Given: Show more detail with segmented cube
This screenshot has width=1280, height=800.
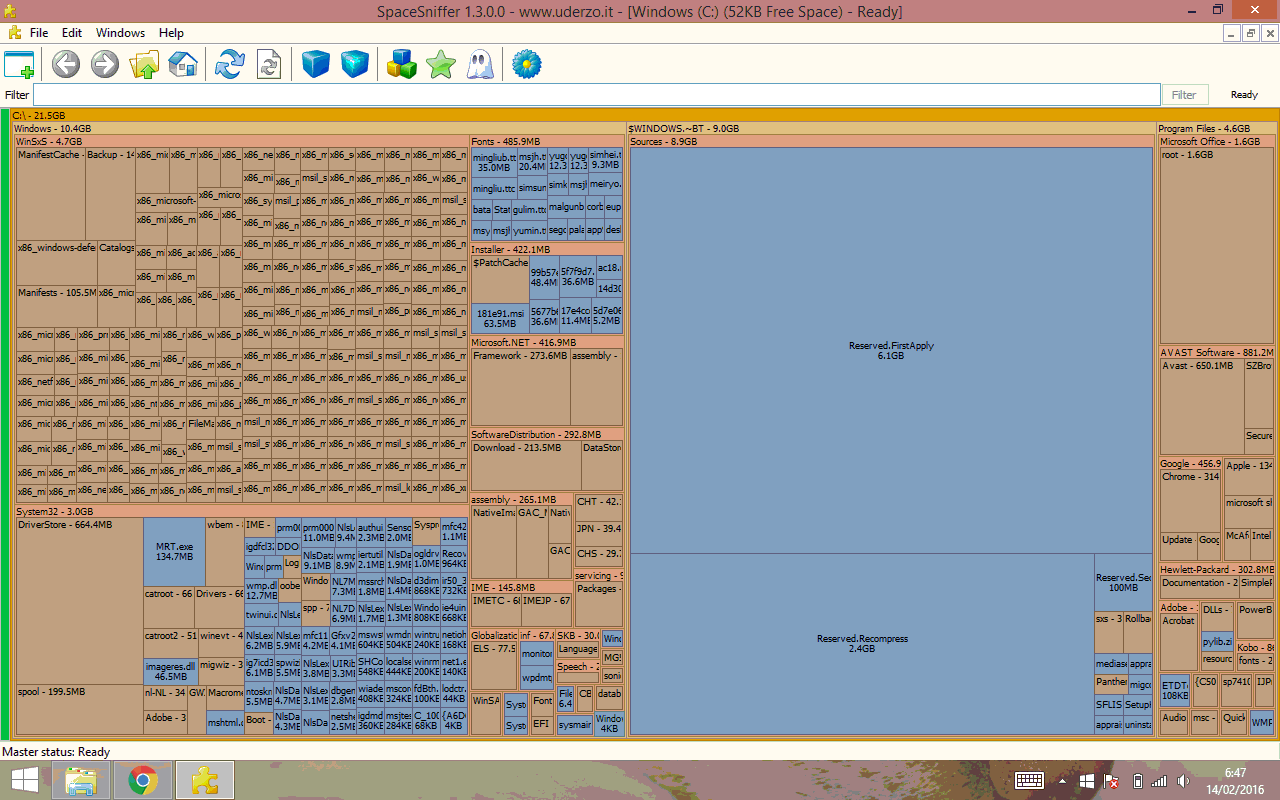Looking at the screenshot, I should click(355, 65).
